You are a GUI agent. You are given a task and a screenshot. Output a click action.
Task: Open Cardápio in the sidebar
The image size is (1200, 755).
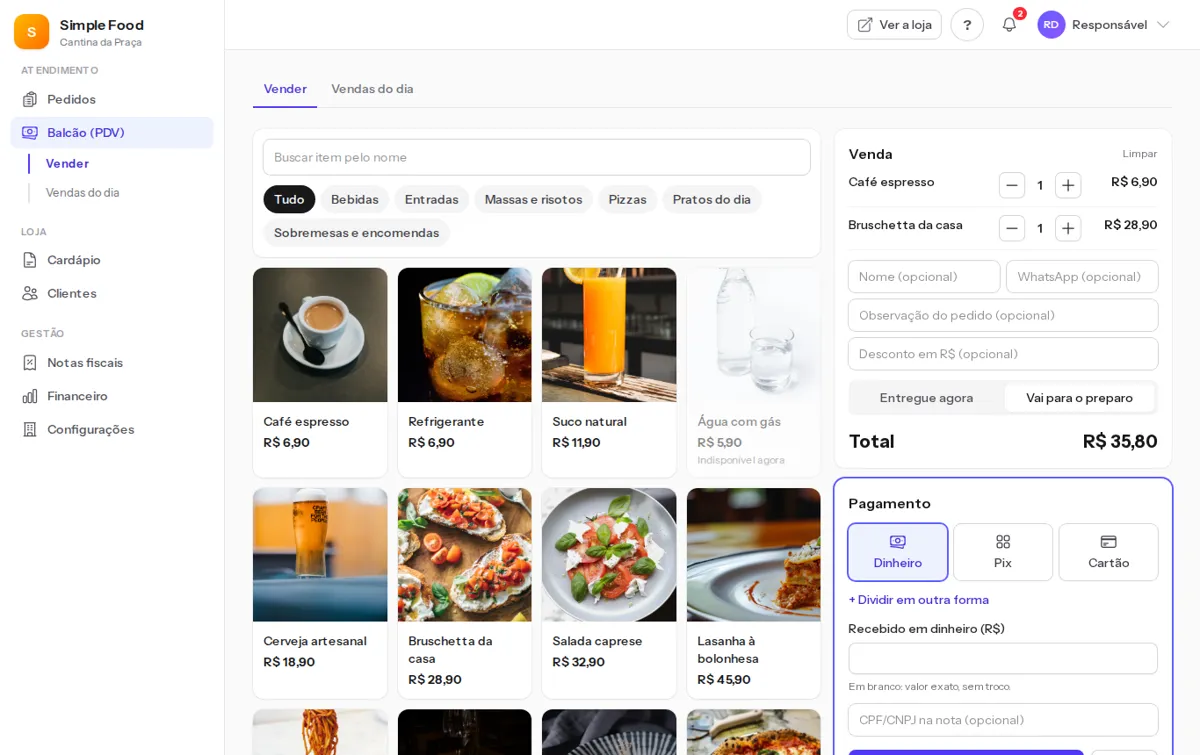112,260
